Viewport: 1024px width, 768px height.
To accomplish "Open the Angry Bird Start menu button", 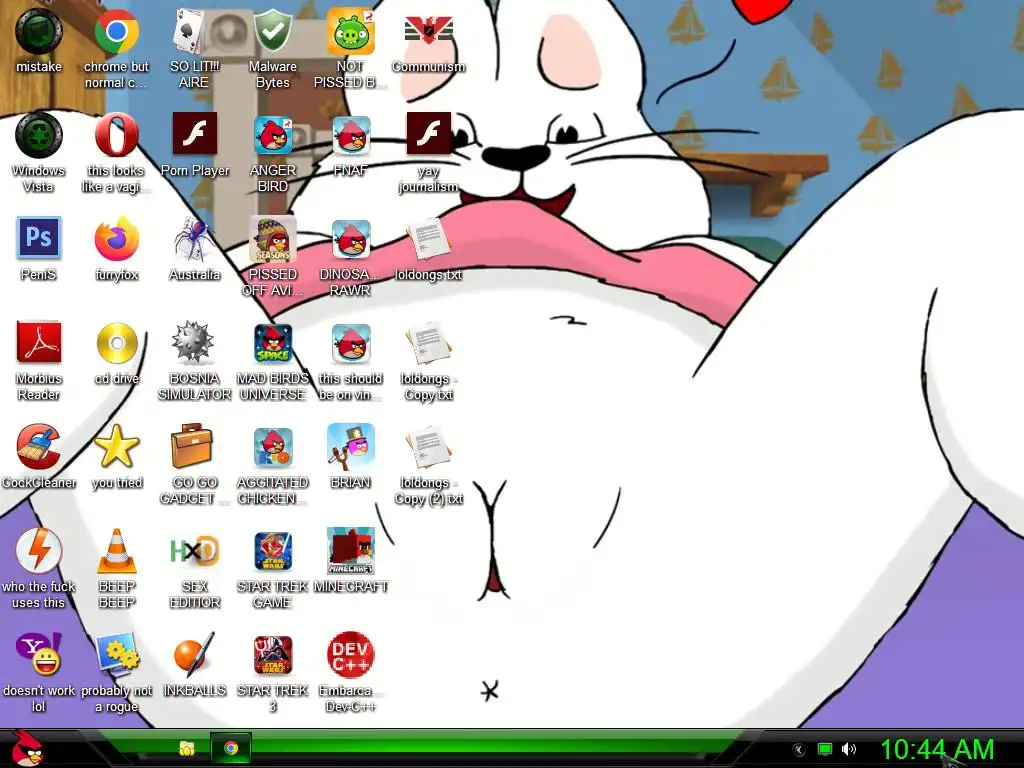I will [x=27, y=748].
